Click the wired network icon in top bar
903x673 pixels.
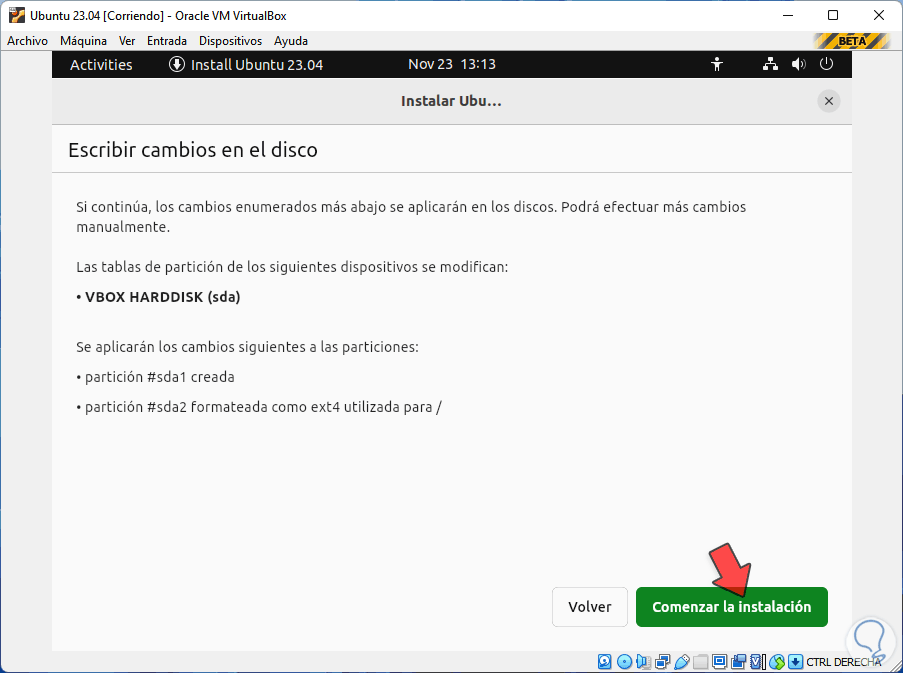(x=770, y=64)
